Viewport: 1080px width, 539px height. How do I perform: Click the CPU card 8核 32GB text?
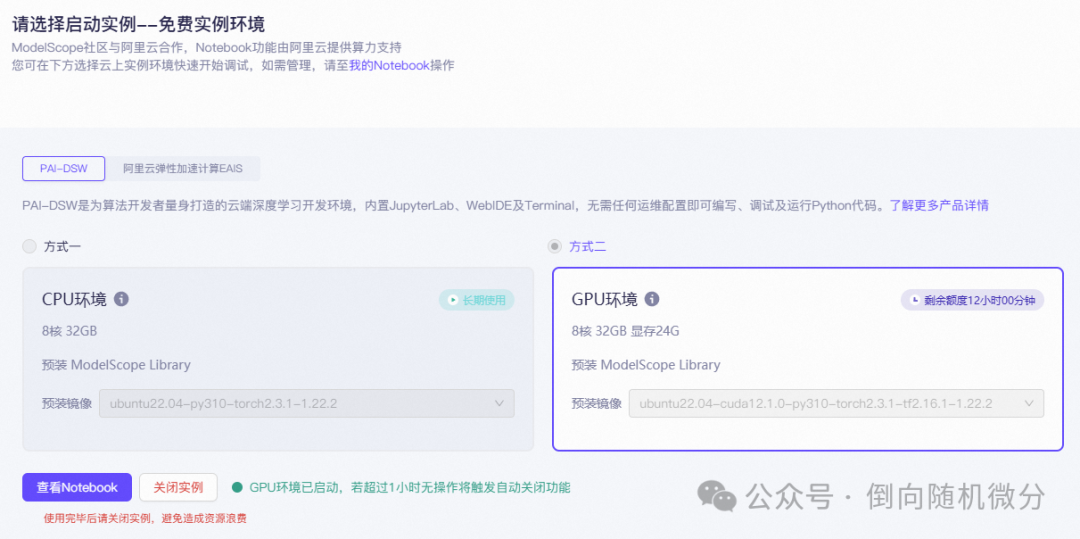[70, 331]
